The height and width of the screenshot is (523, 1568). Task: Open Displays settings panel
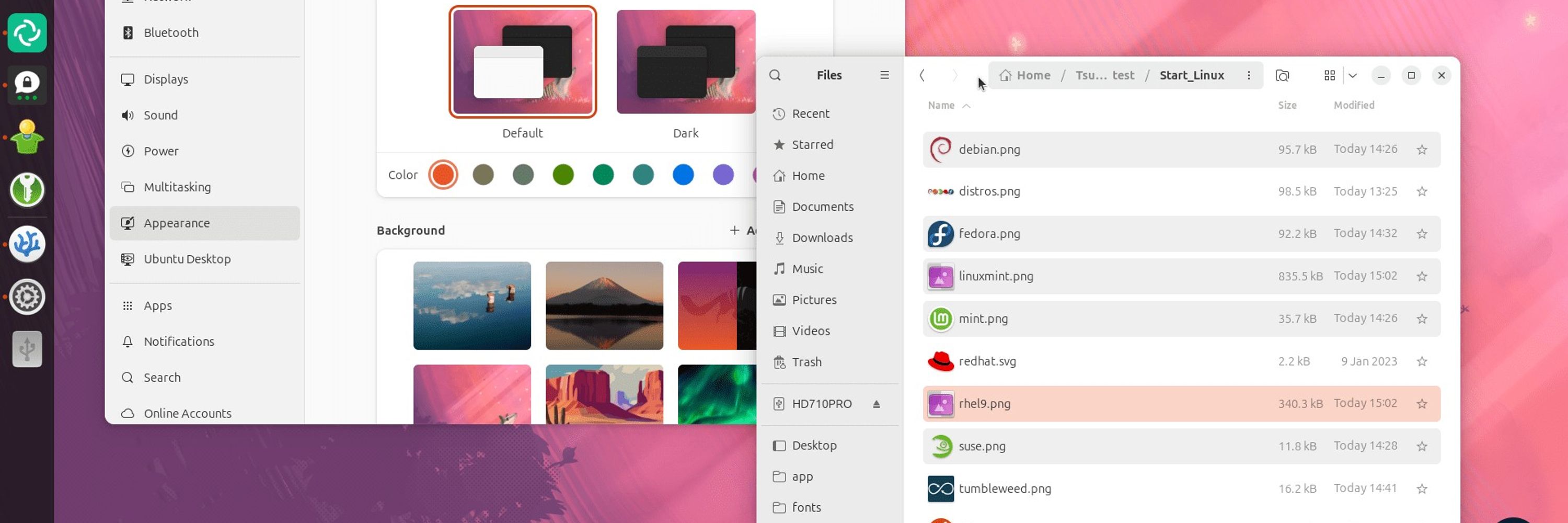204,80
